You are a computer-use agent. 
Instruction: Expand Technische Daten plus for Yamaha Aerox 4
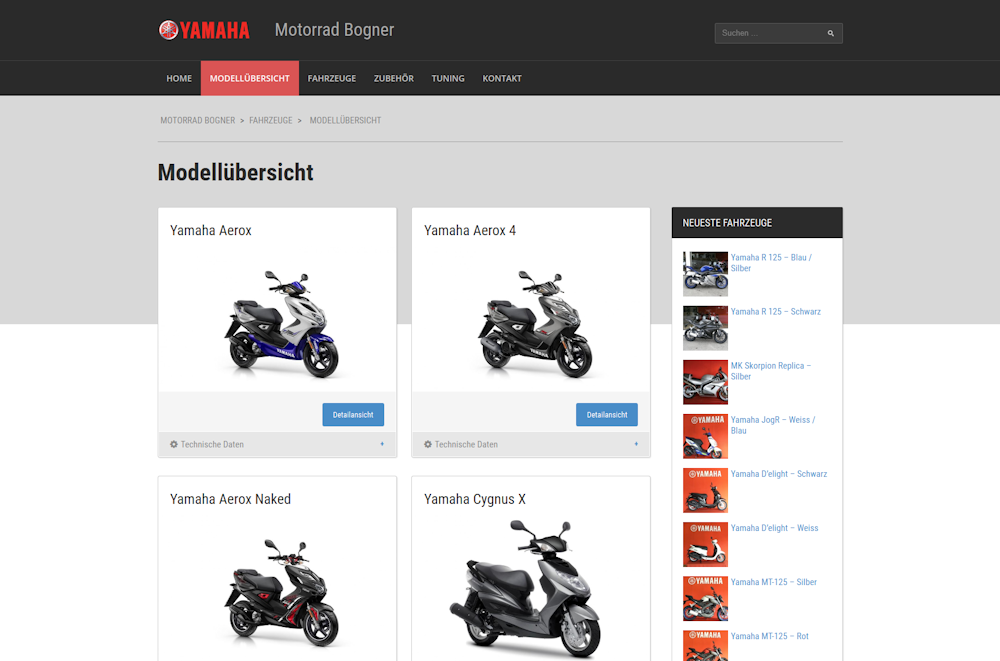[x=636, y=444]
